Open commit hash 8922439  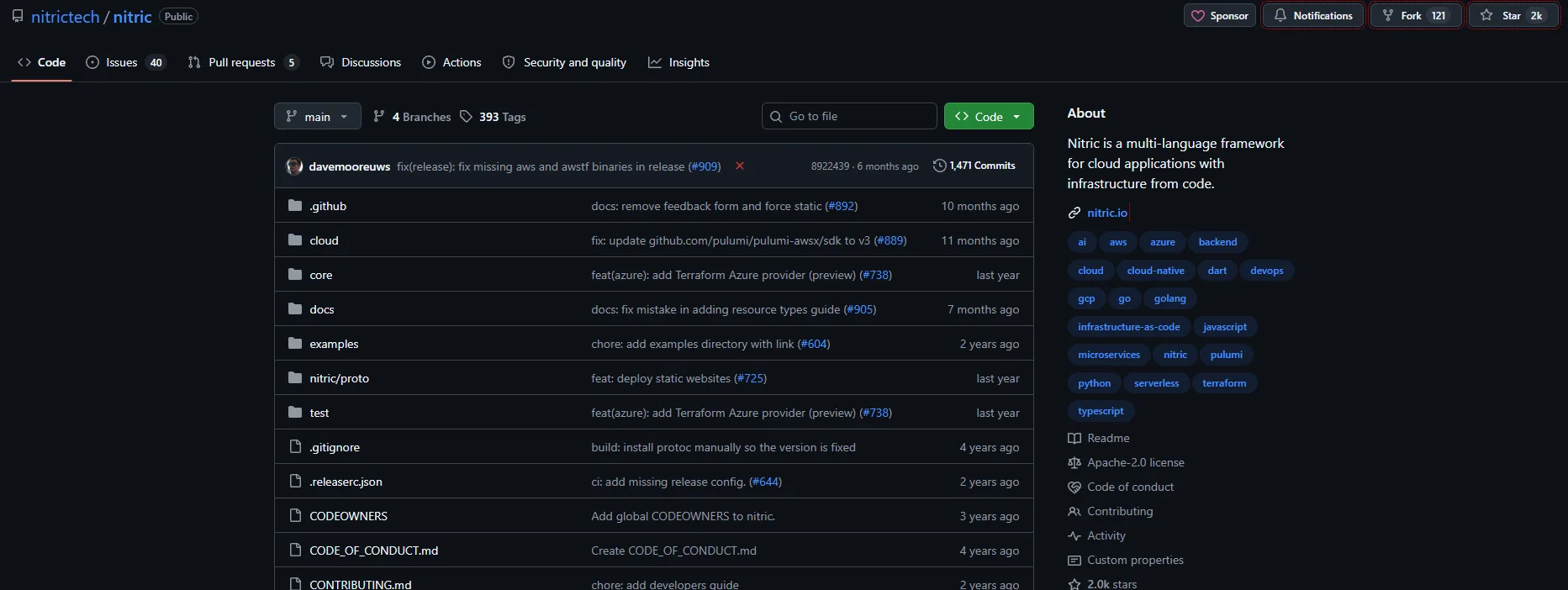click(830, 166)
